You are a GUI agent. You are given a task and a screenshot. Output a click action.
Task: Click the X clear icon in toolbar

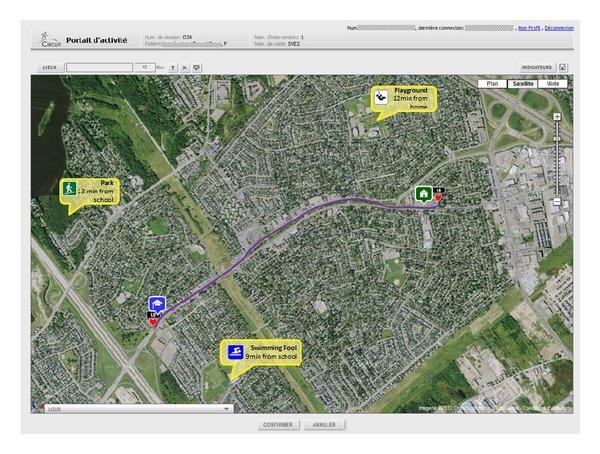(184, 67)
